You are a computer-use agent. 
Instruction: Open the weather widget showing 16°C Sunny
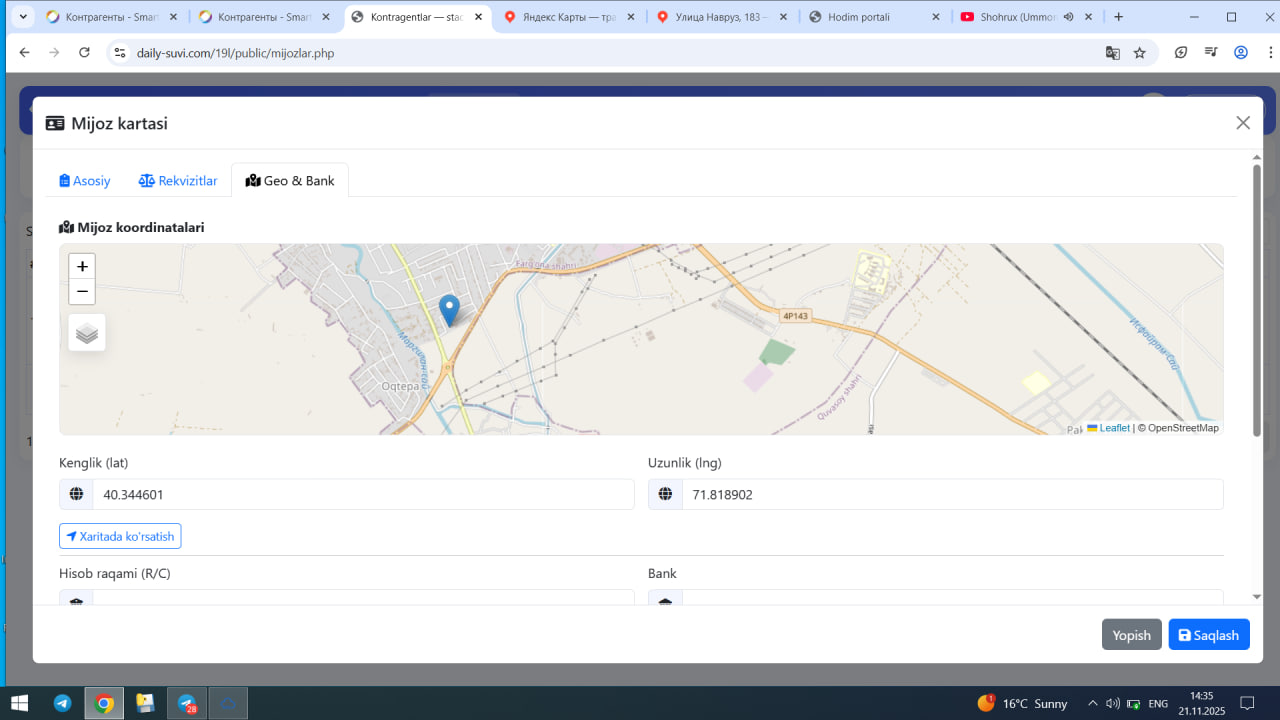coord(1022,703)
